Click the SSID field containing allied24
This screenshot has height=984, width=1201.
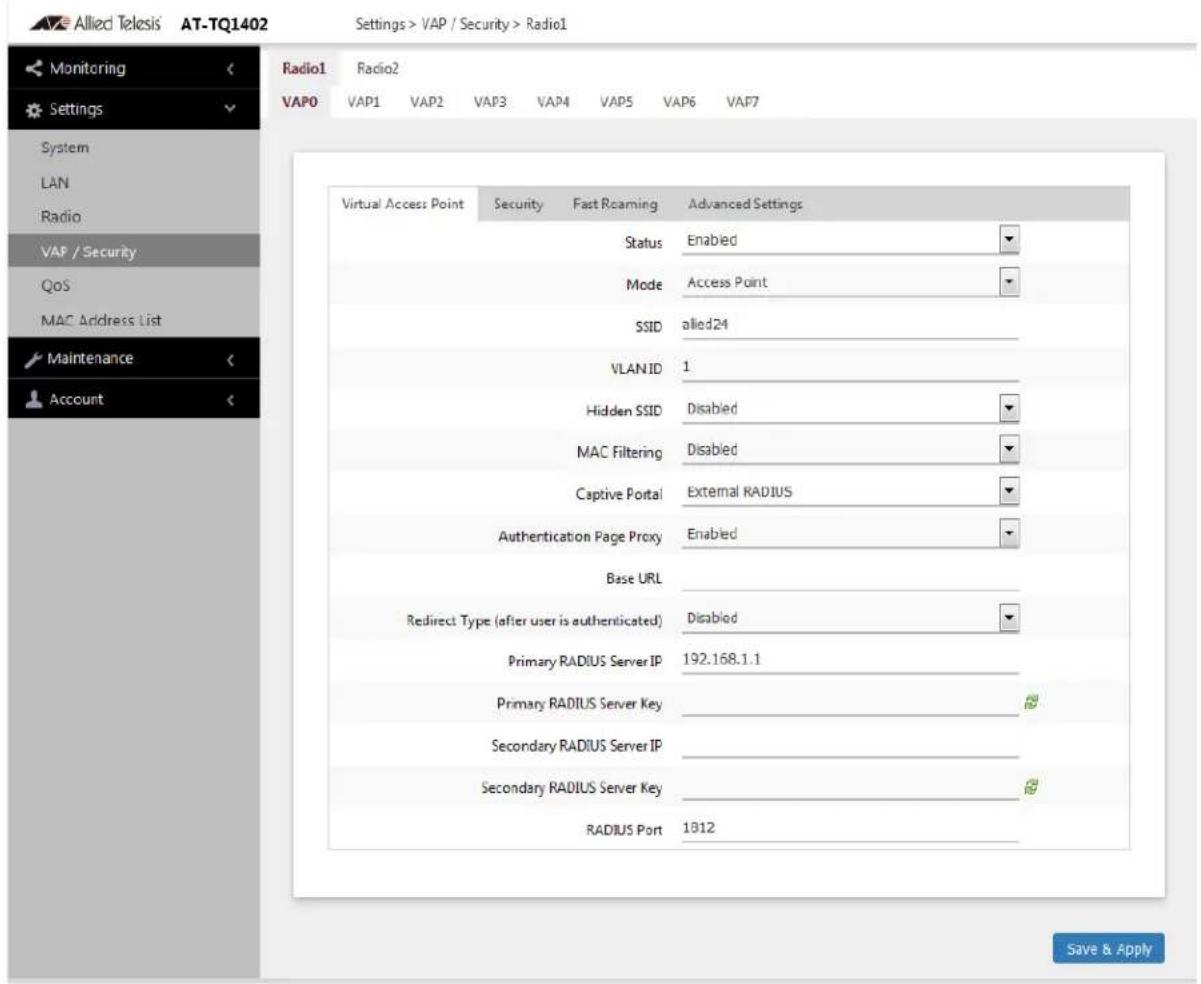pyautogui.click(x=849, y=325)
